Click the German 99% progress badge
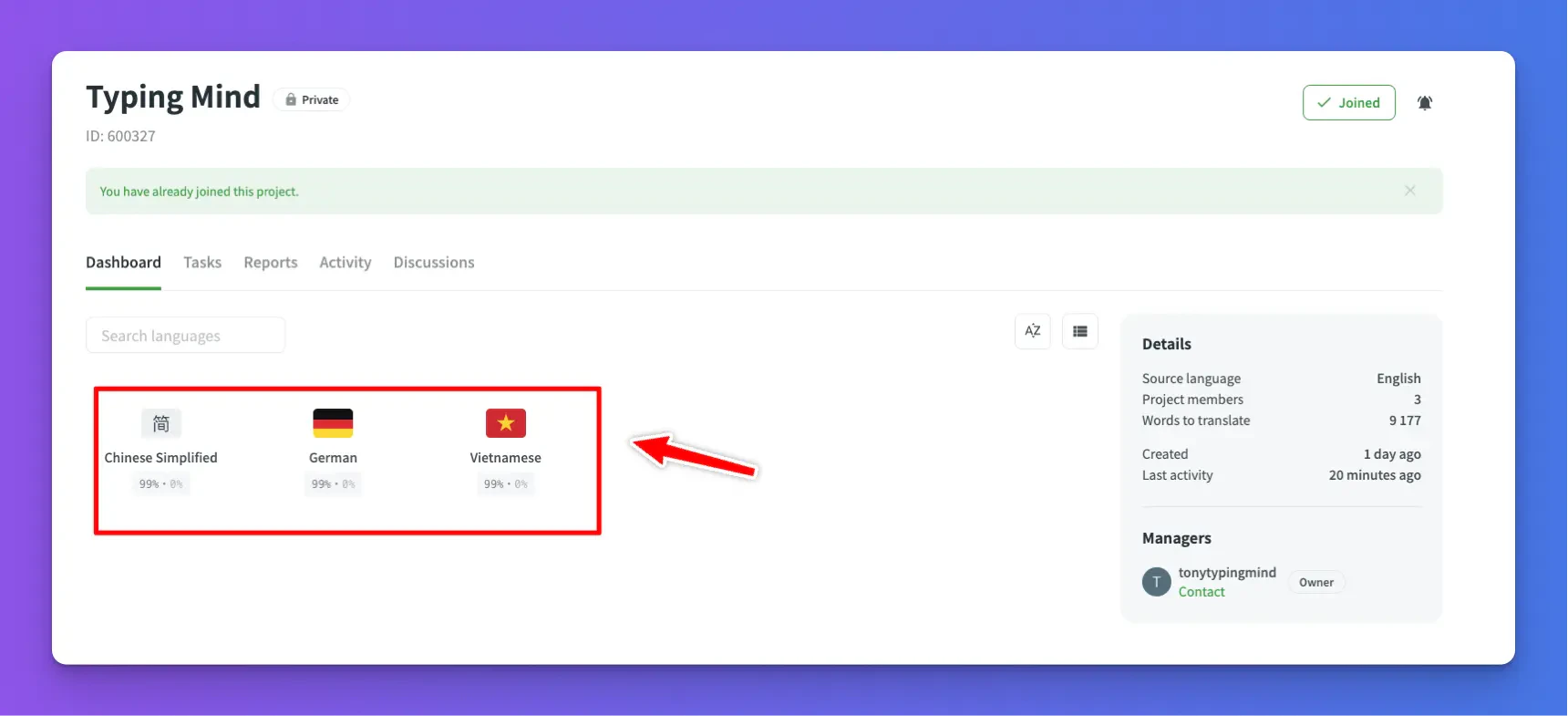Image resolution: width=1568 pixels, height=716 pixels. [x=334, y=484]
